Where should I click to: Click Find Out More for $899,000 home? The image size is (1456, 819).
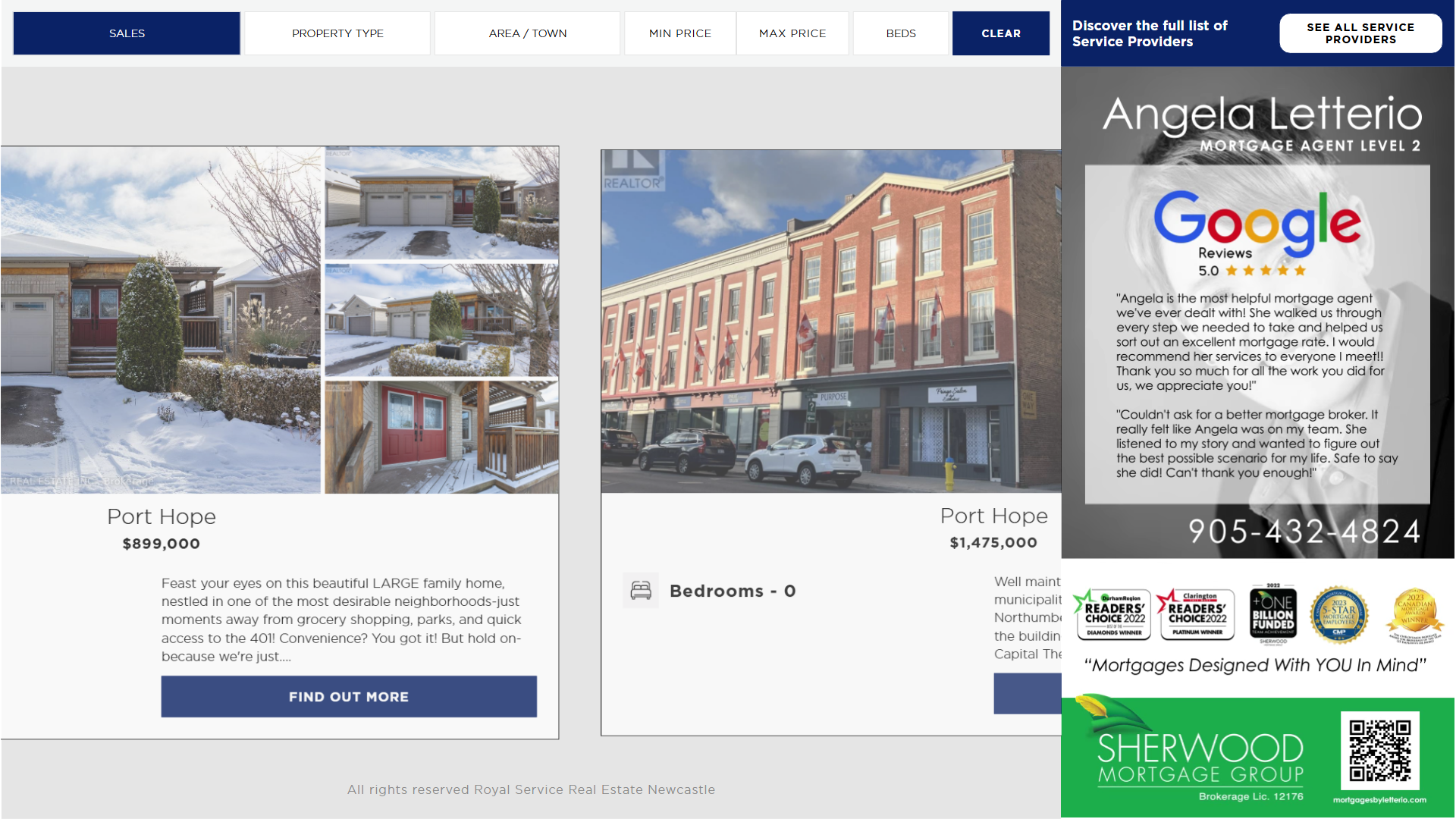[x=349, y=696]
